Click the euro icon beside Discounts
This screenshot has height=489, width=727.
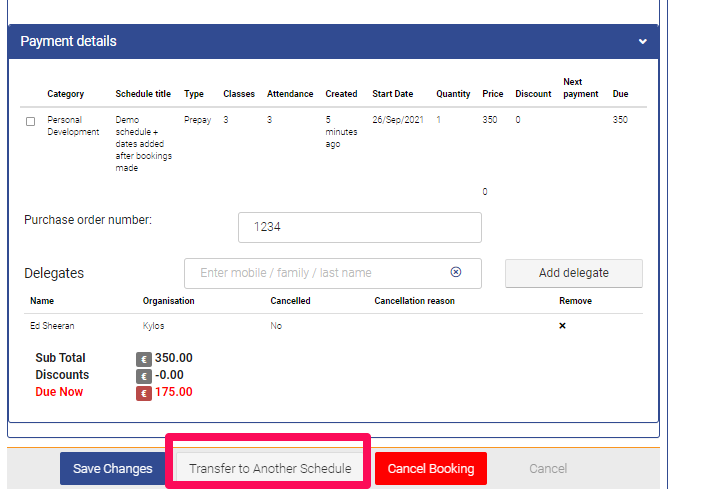(144, 375)
